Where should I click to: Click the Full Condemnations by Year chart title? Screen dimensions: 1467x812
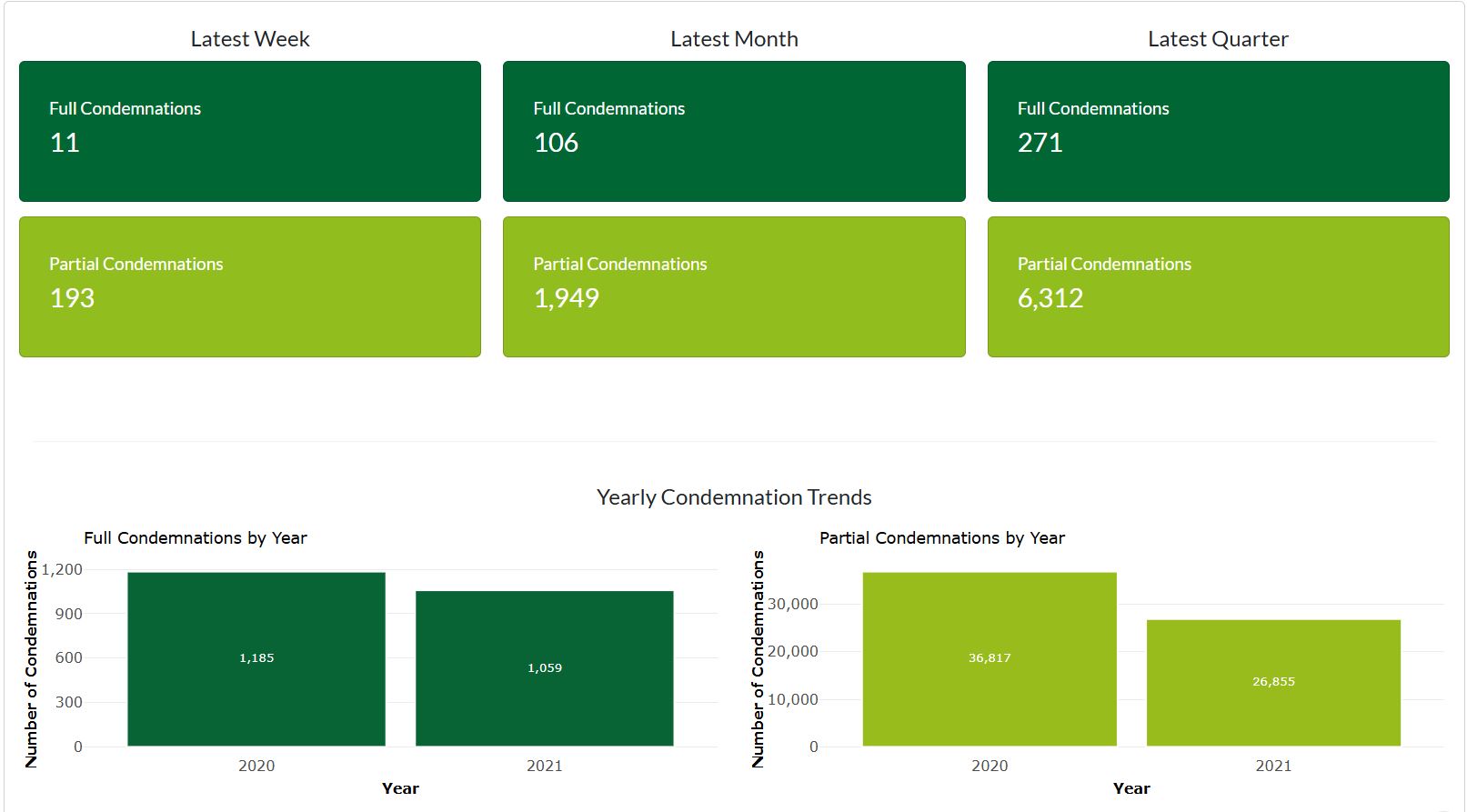coord(196,538)
